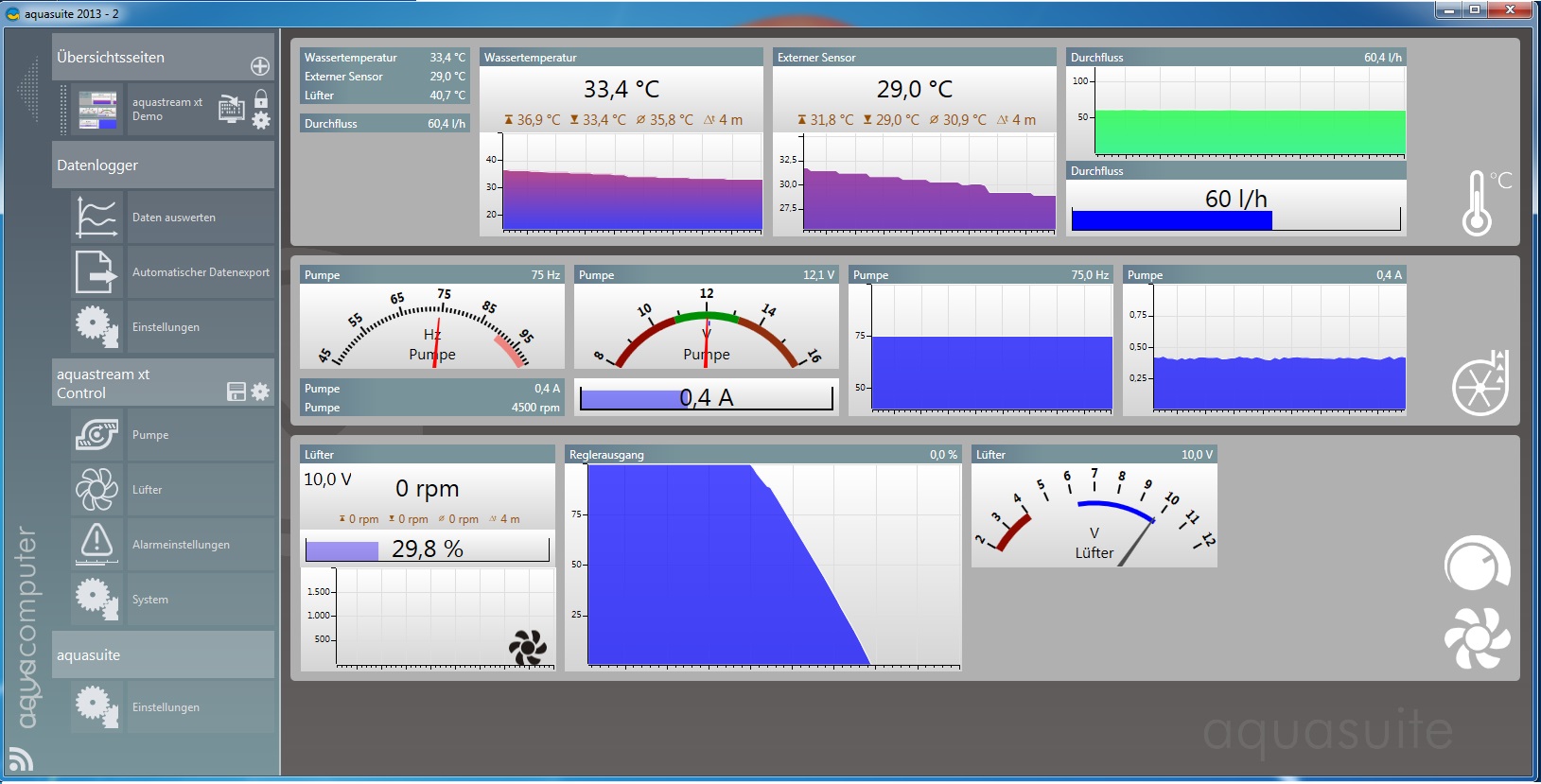Collapse the Übersichtsseiten section header
The width and height of the screenshot is (1541, 784).
(163, 58)
